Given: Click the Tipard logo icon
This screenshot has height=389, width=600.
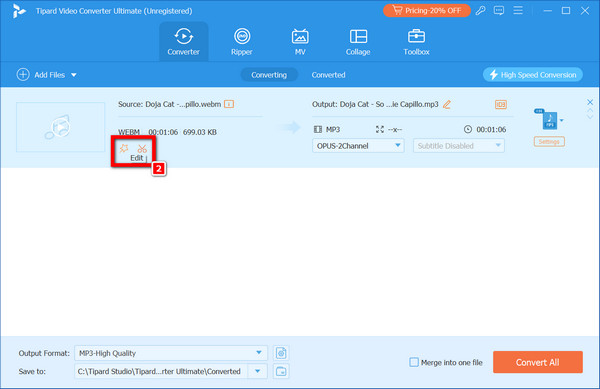Looking at the screenshot, I should pos(19,11).
